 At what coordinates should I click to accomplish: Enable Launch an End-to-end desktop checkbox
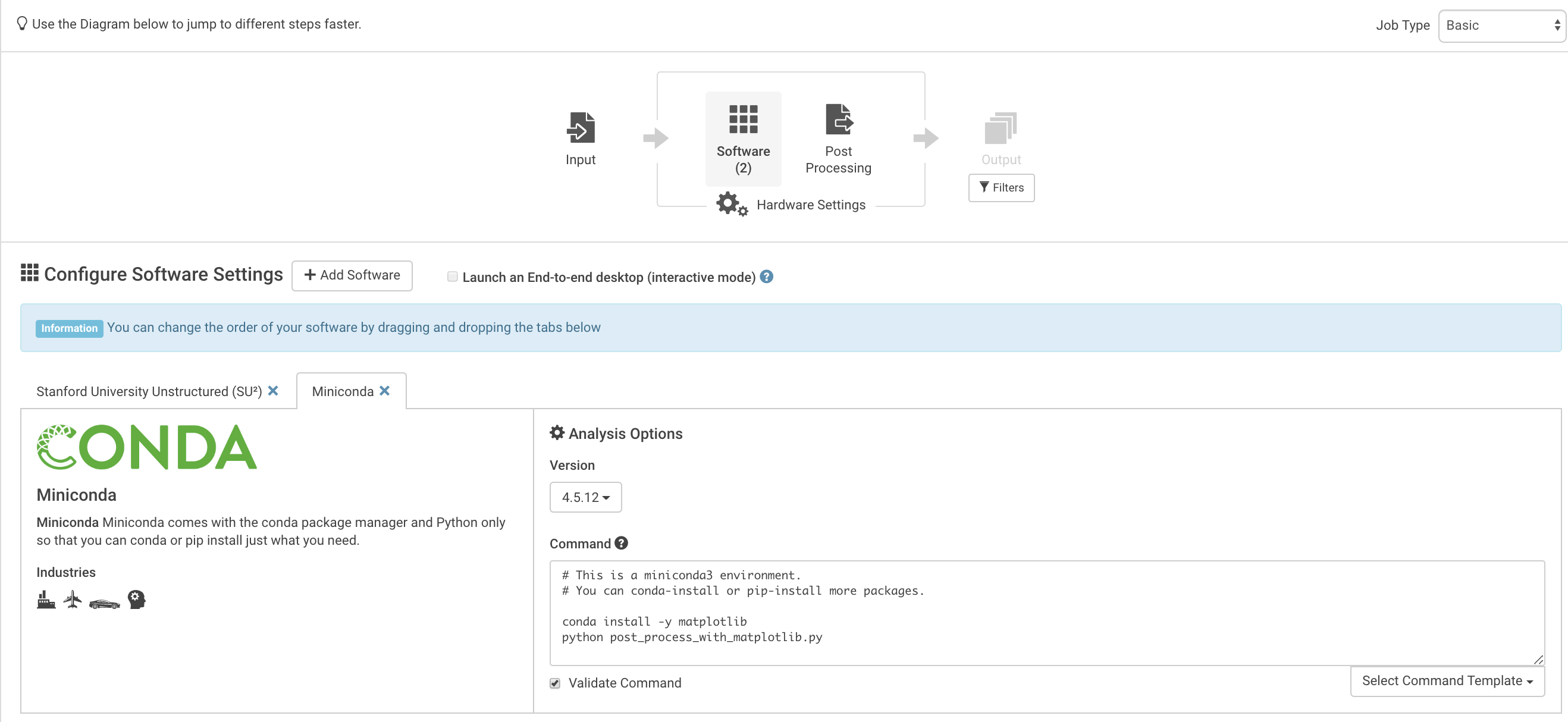pos(451,277)
